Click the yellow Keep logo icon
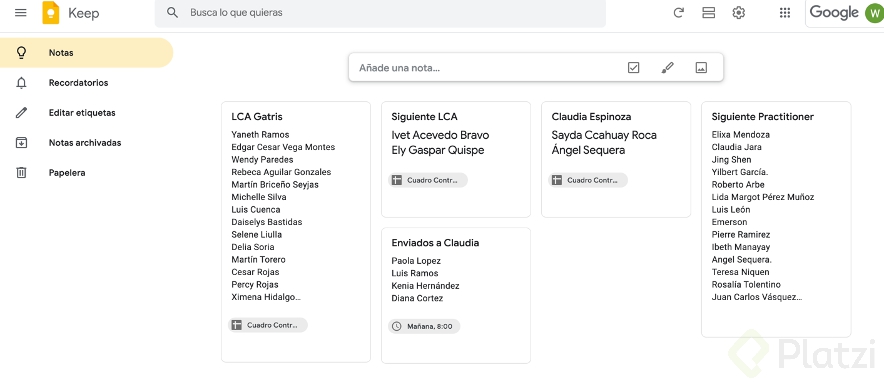884x382 pixels. point(51,12)
